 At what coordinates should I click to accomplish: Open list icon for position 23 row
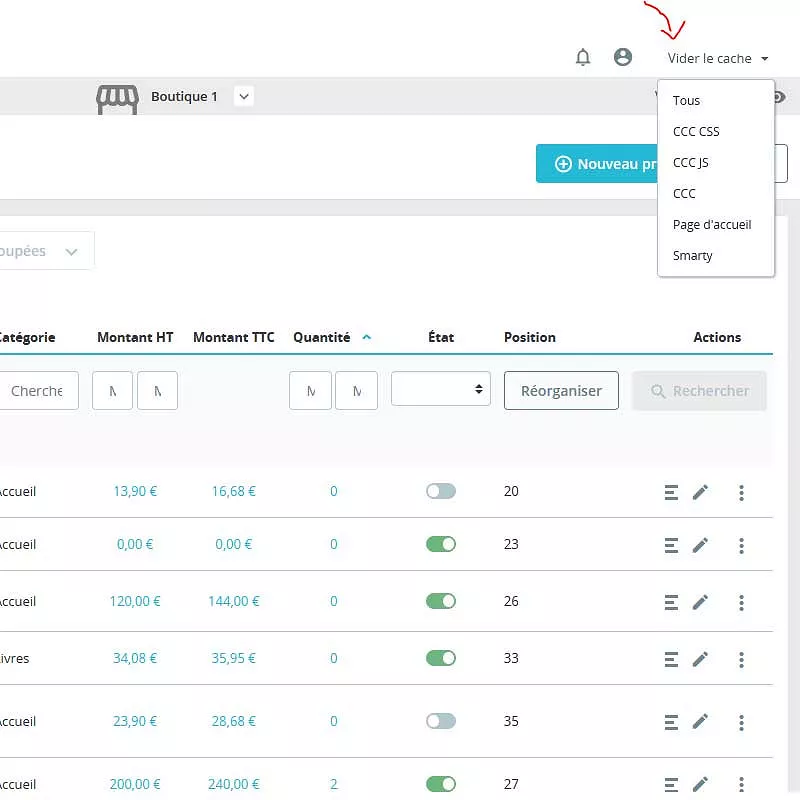tap(671, 545)
